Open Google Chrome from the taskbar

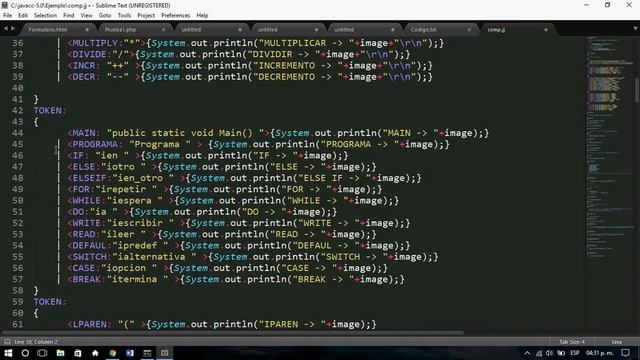click(113, 353)
